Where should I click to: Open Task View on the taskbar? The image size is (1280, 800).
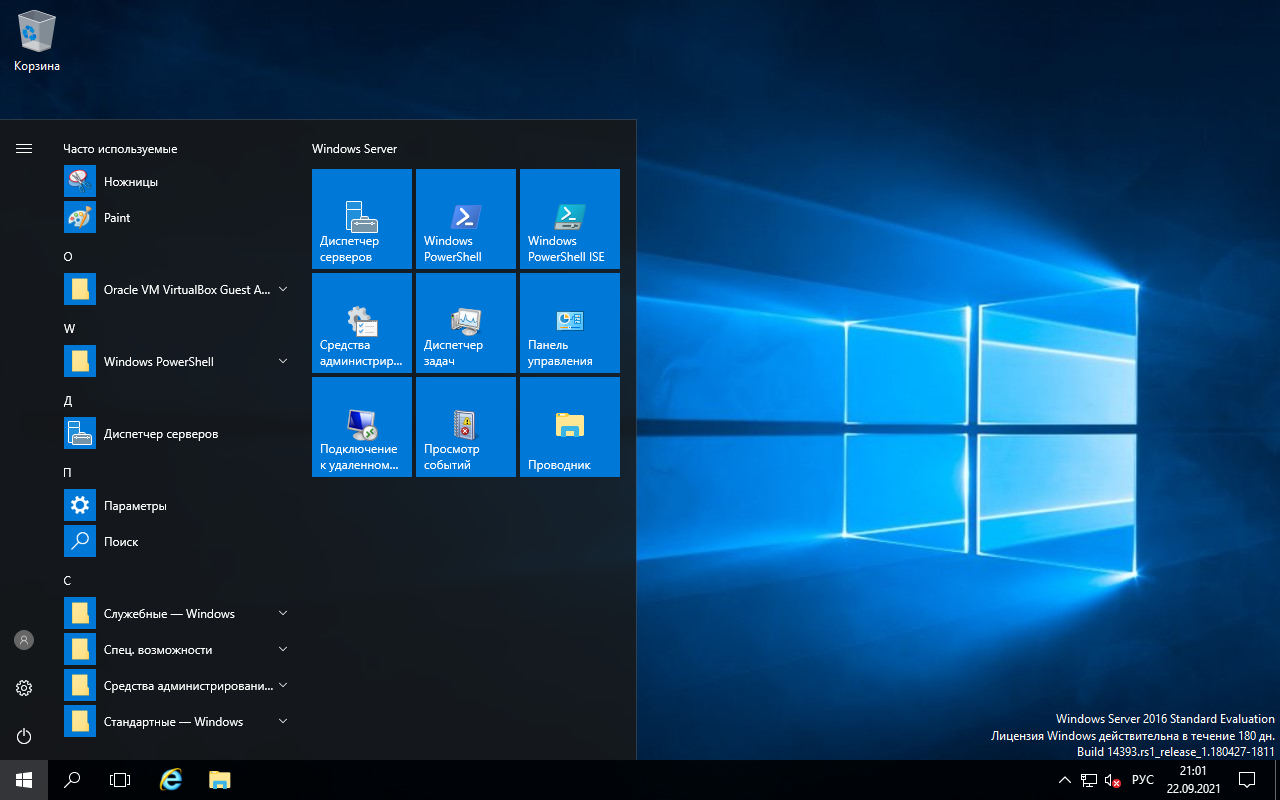(120, 779)
